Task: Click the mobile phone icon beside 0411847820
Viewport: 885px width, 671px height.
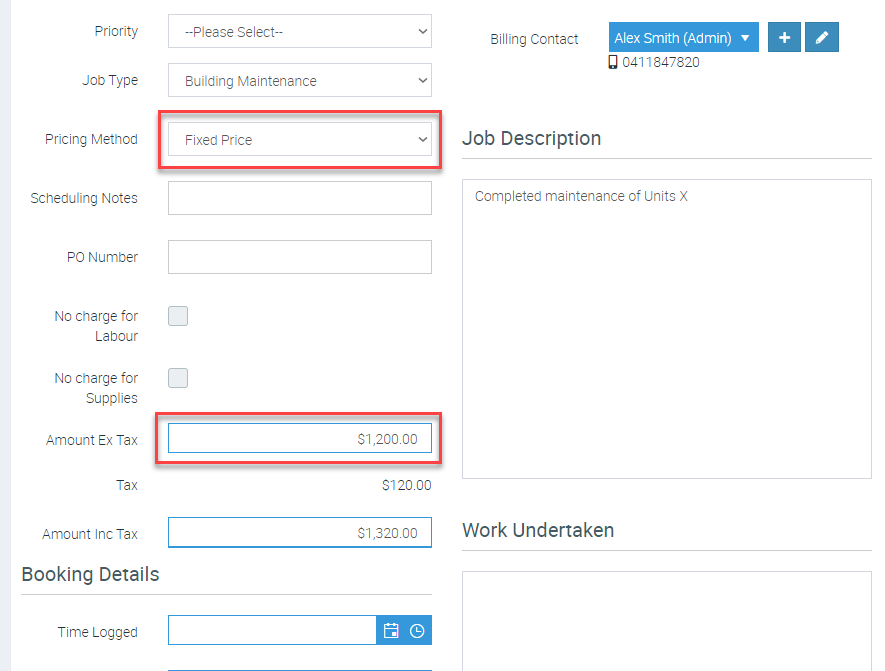Action: (613, 62)
